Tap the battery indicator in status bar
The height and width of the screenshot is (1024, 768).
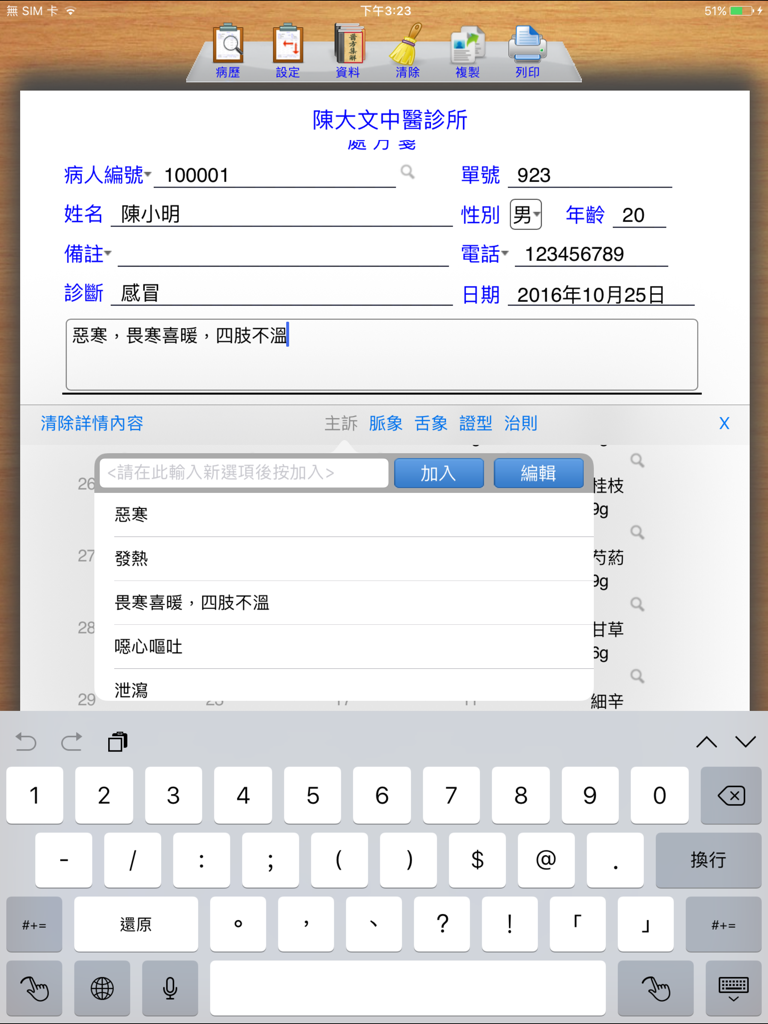(x=742, y=11)
